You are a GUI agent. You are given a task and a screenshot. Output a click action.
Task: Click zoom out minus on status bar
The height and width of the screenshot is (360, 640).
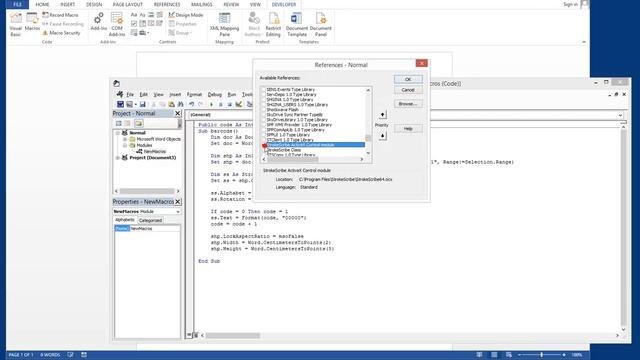(519, 355)
